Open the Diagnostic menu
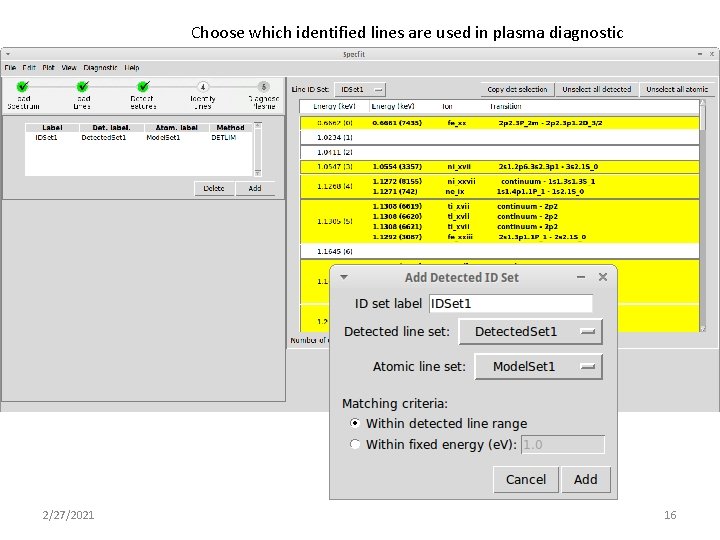This screenshot has width=720, height=540. [x=100, y=68]
